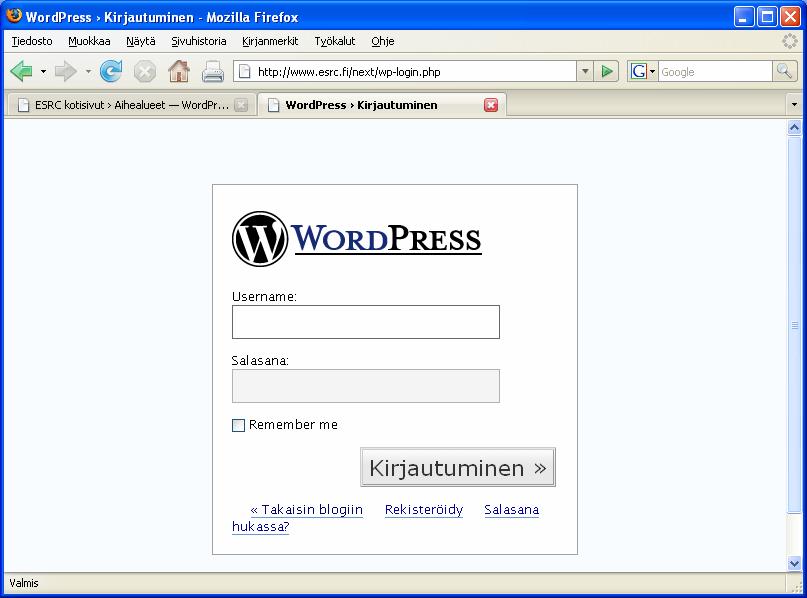Close the WordPress Kirjautuminen tab
The image size is (807, 598).
(x=491, y=105)
